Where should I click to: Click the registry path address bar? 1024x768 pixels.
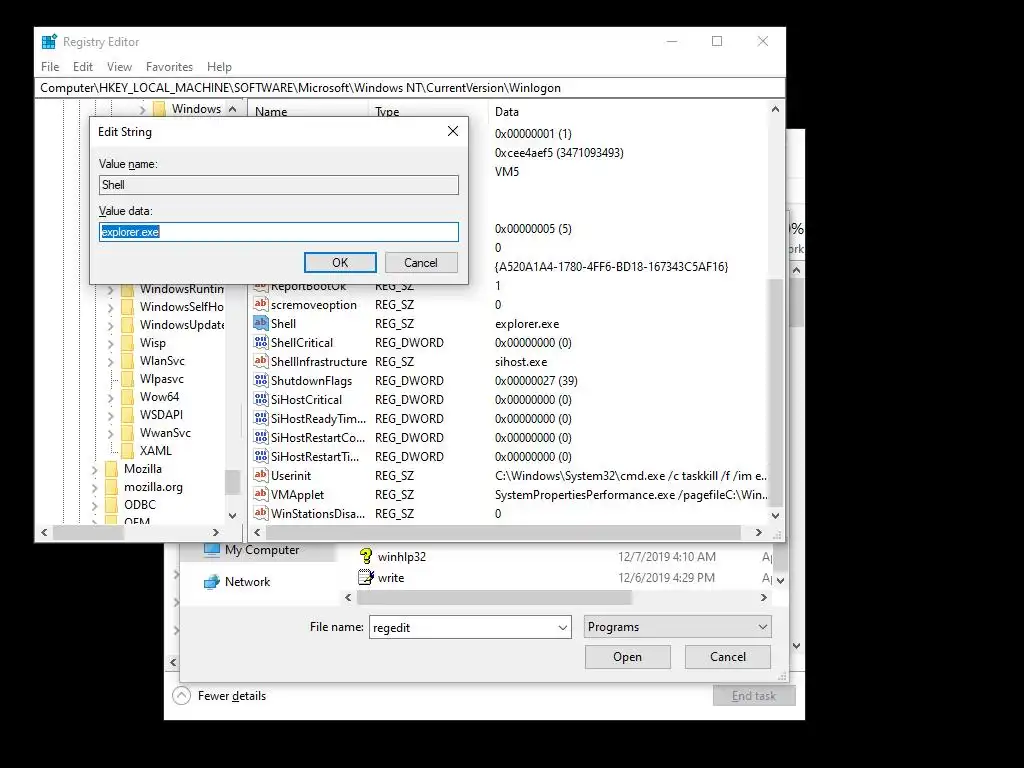pos(409,88)
